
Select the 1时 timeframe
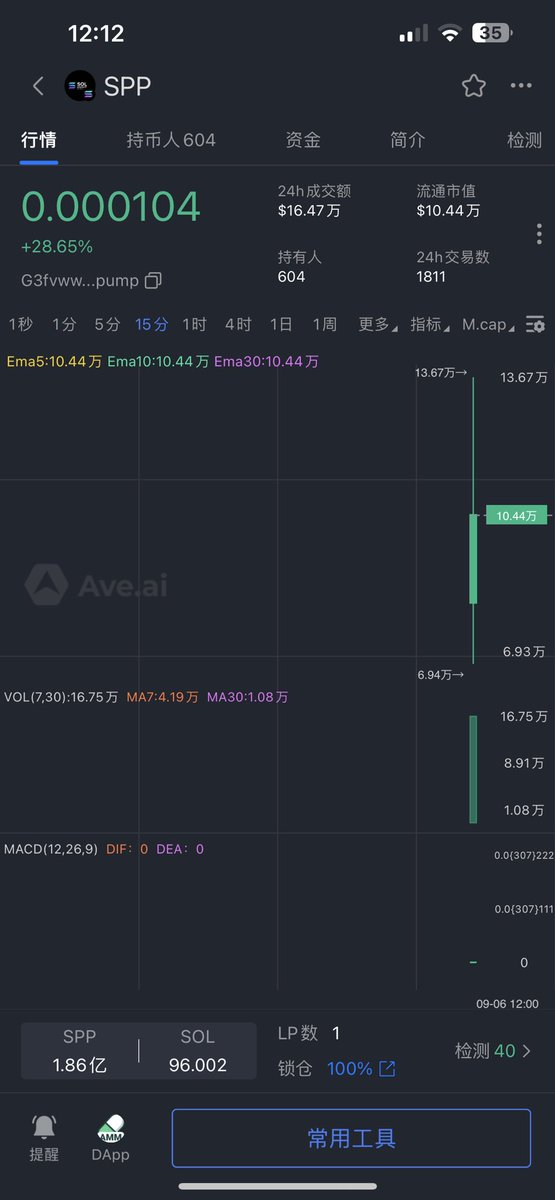click(194, 324)
